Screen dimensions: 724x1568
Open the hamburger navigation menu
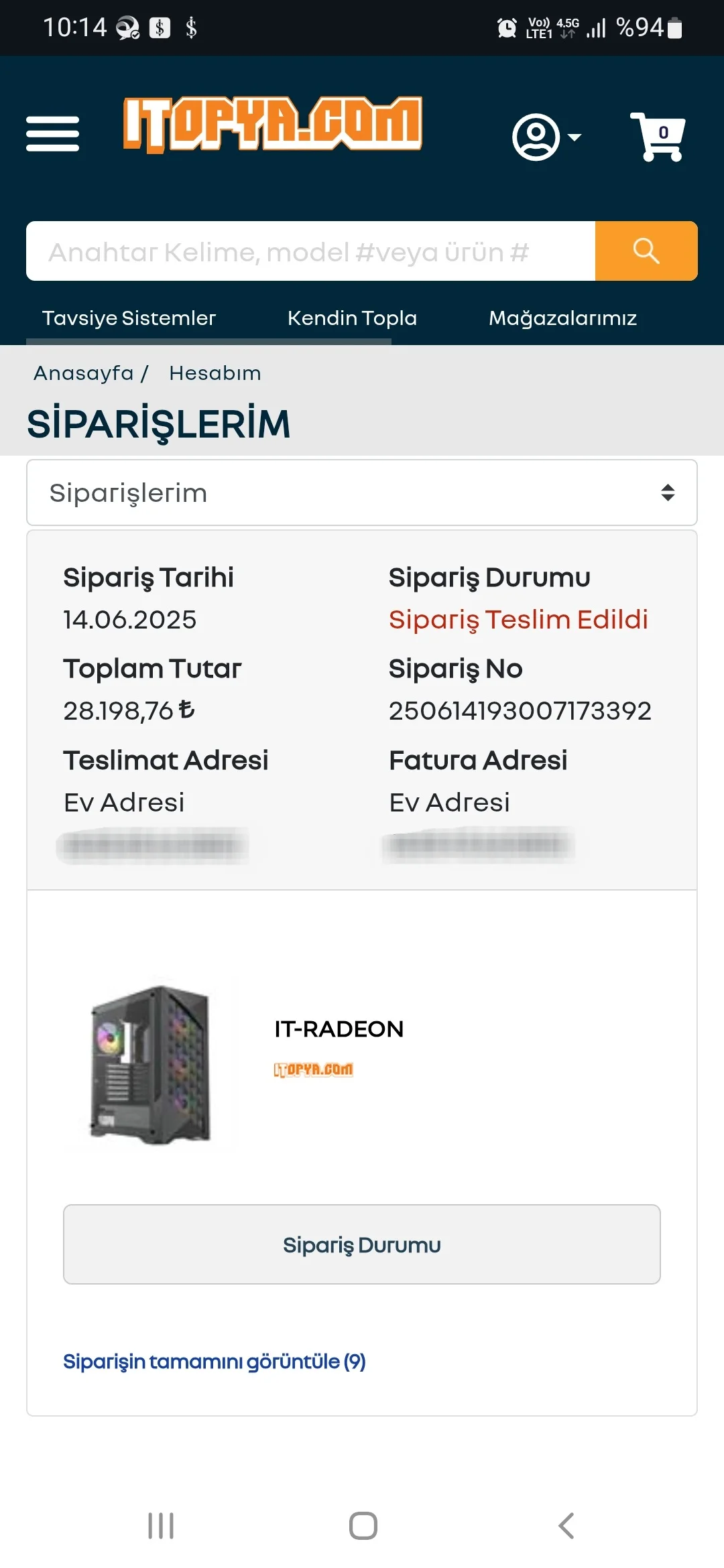point(52,133)
